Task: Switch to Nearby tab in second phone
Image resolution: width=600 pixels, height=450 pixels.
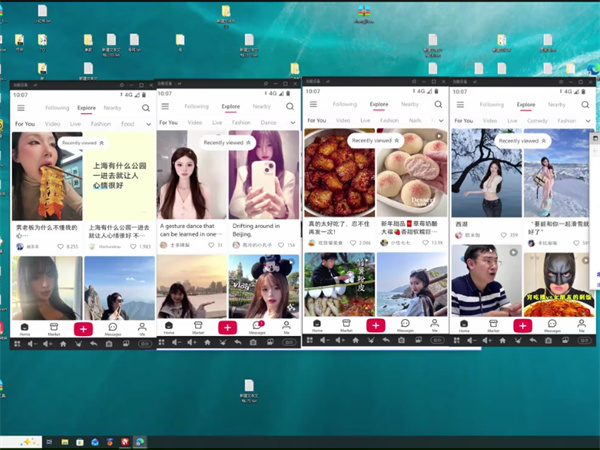Action: pos(261,106)
